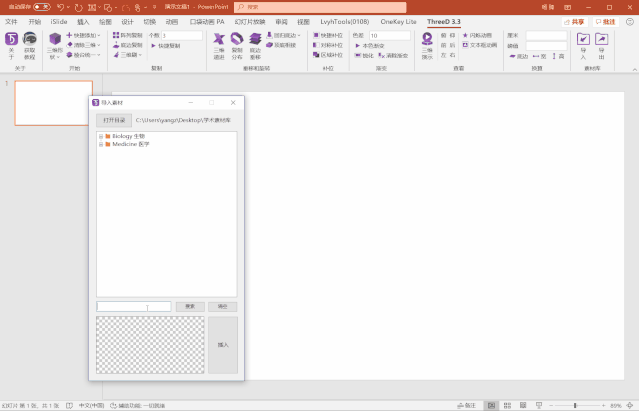Screen dimensions: 639x411
Task: Expand the Medicine folder node
Action: [x=101, y=145]
